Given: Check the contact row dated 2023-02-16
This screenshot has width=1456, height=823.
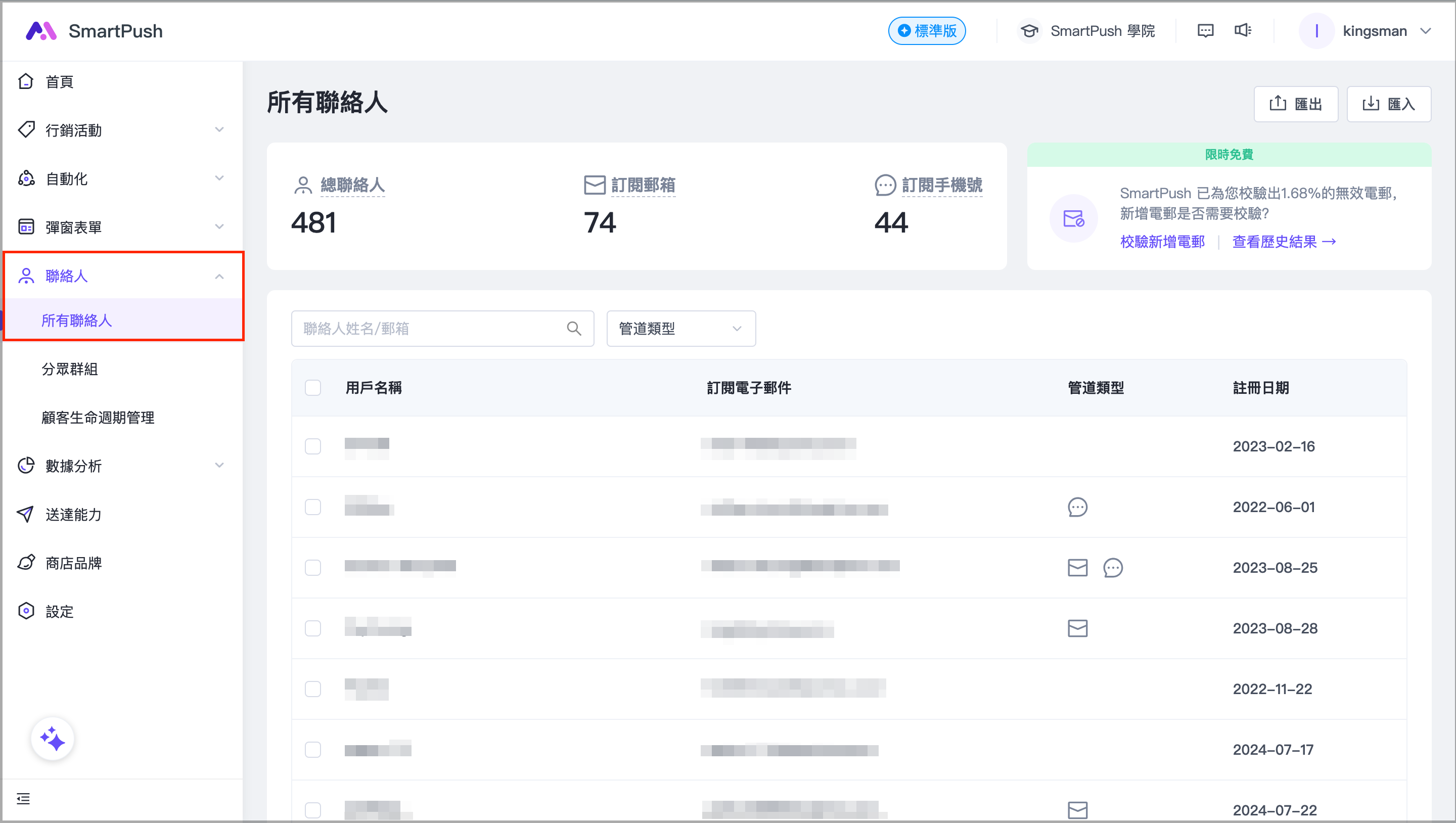Looking at the screenshot, I should pos(312,446).
